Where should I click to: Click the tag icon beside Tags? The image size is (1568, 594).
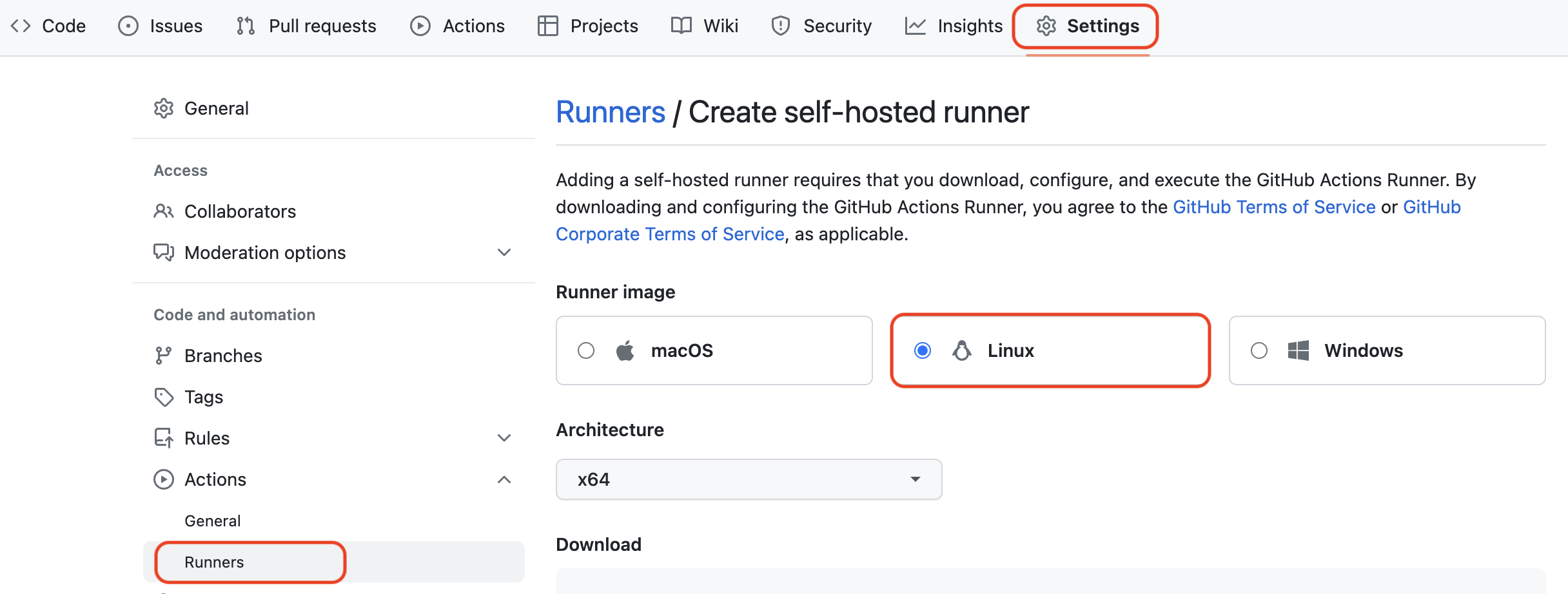(x=164, y=397)
